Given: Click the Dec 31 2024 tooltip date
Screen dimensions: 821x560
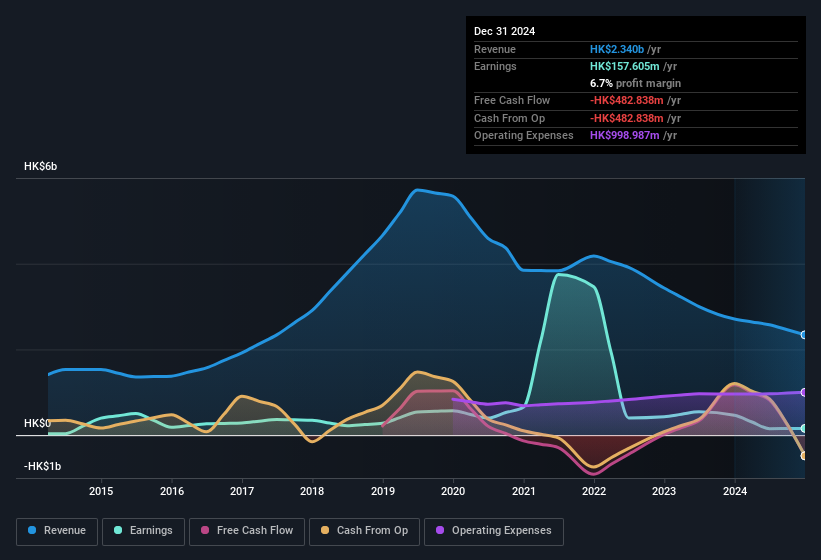Looking at the screenshot, I should (504, 31).
